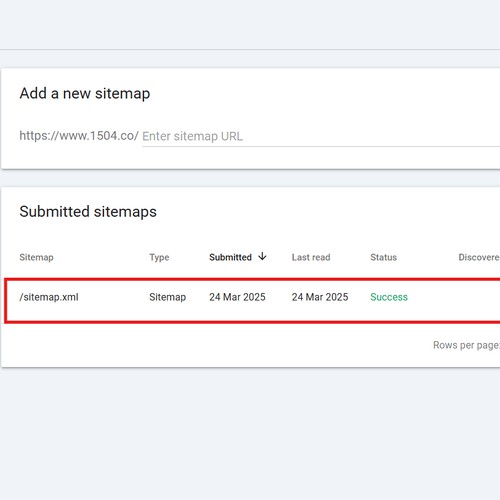This screenshot has width=500, height=500.
Task: Click the green Success status text
Action: pos(389,297)
